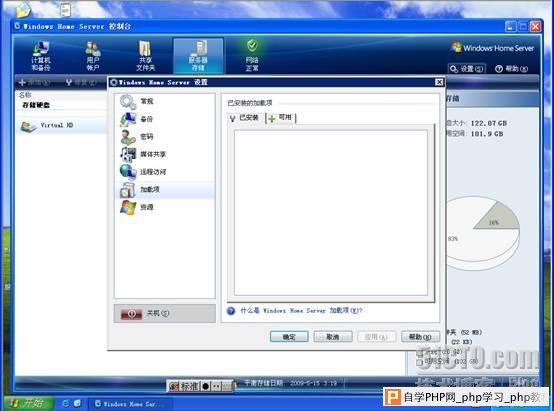The height and width of the screenshot is (411, 554).
Task: Click the dialog 帮助 help button
Action: pos(420,337)
